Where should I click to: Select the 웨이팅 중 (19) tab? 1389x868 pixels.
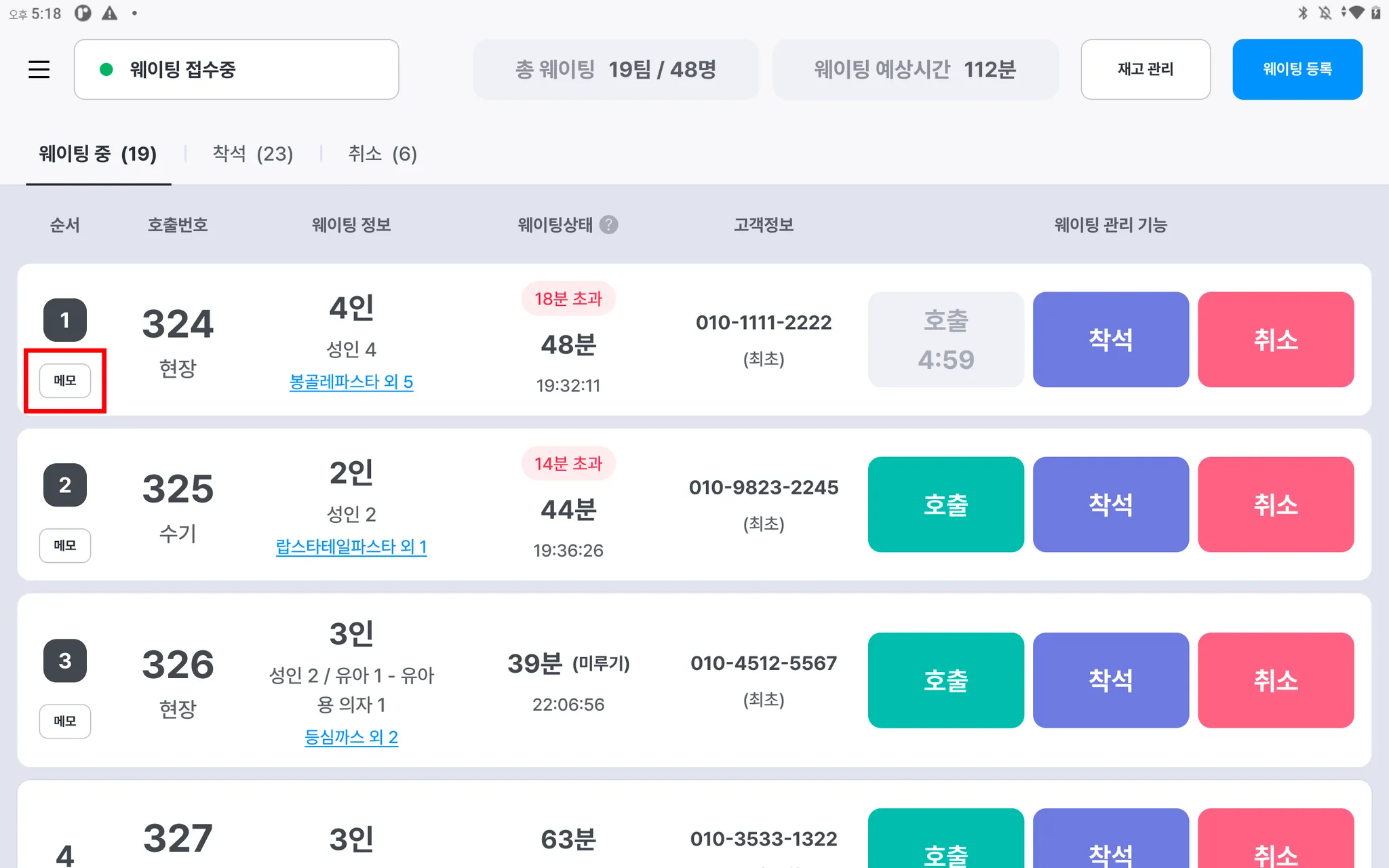98,154
